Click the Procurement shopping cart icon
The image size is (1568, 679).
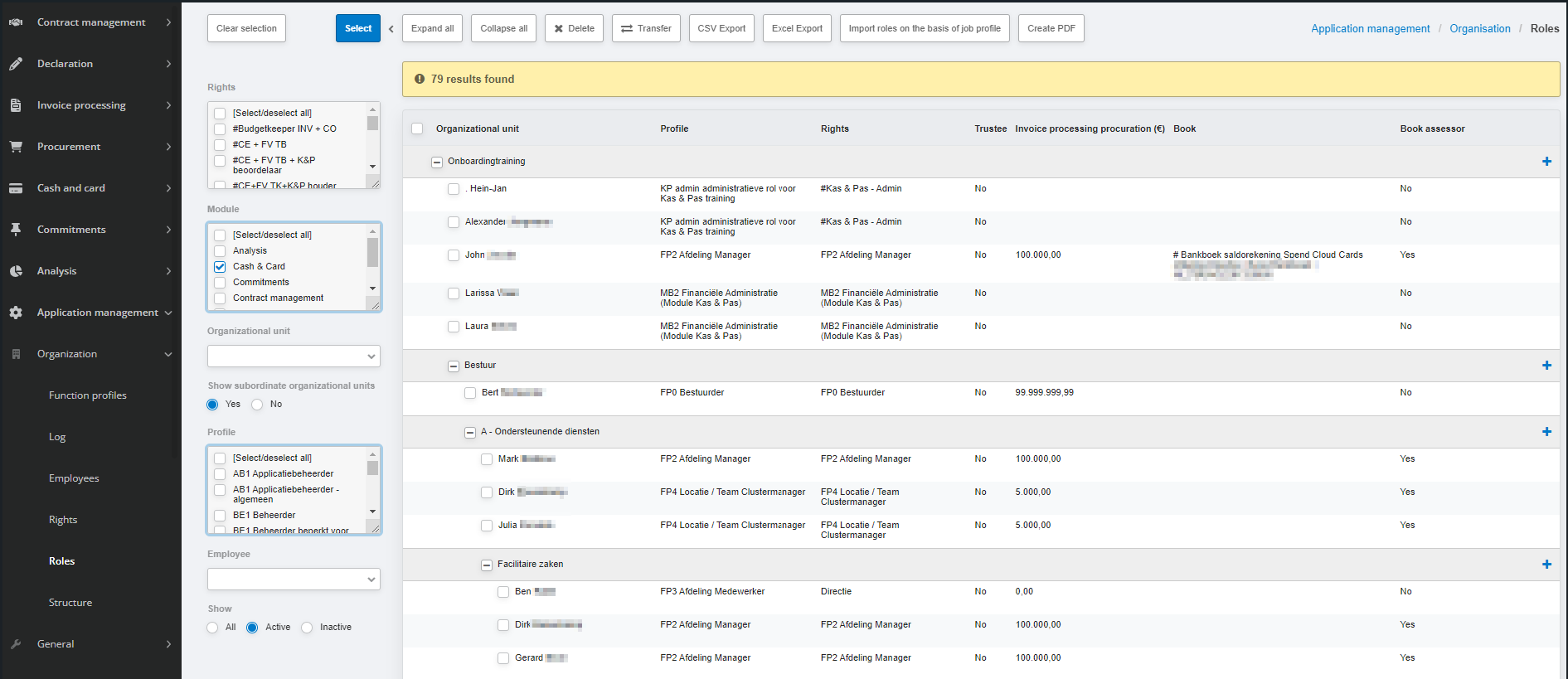pos(16,147)
